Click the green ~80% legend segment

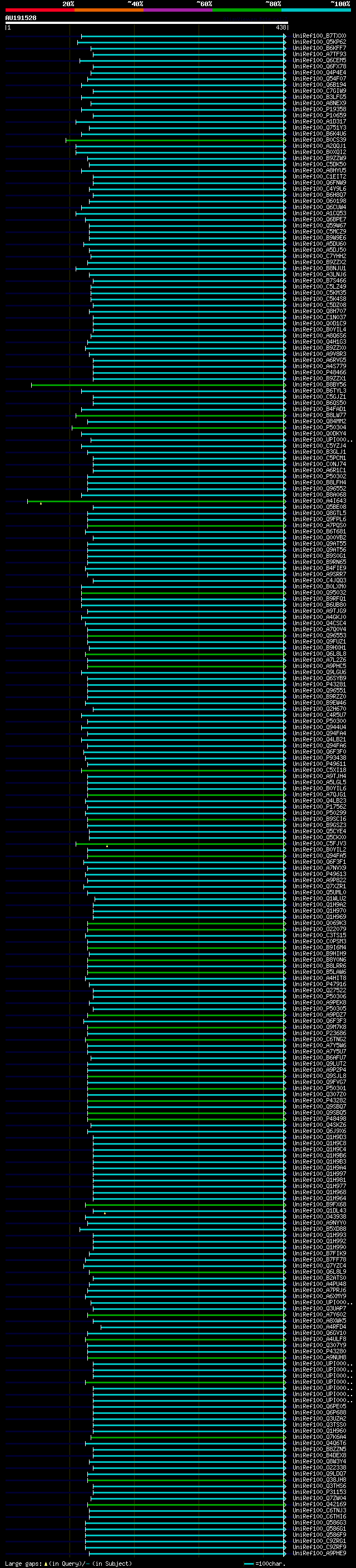(x=247, y=10)
